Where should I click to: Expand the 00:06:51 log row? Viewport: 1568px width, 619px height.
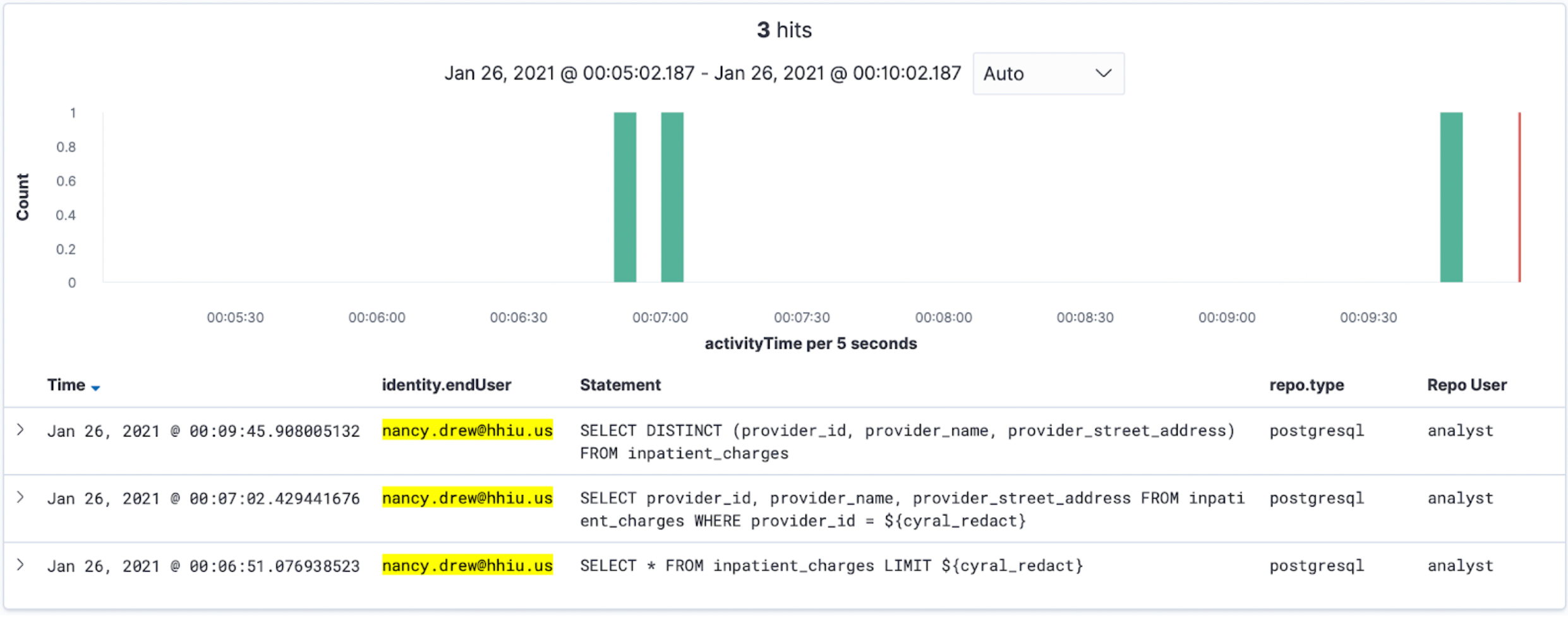click(21, 565)
